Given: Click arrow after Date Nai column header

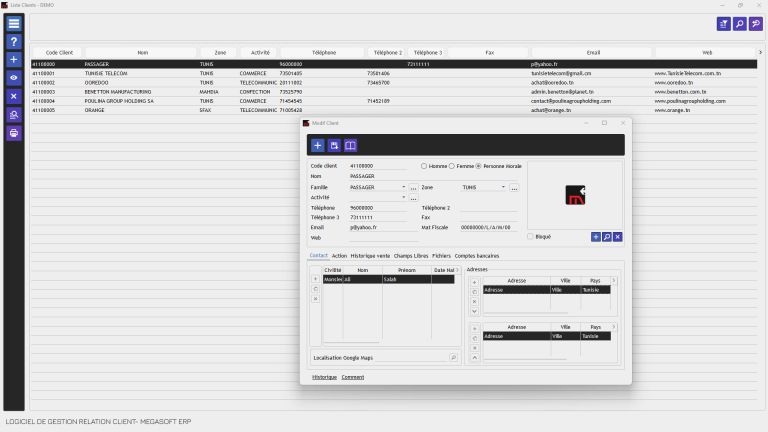Looking at the screenshot, I should tap(457, 270).
